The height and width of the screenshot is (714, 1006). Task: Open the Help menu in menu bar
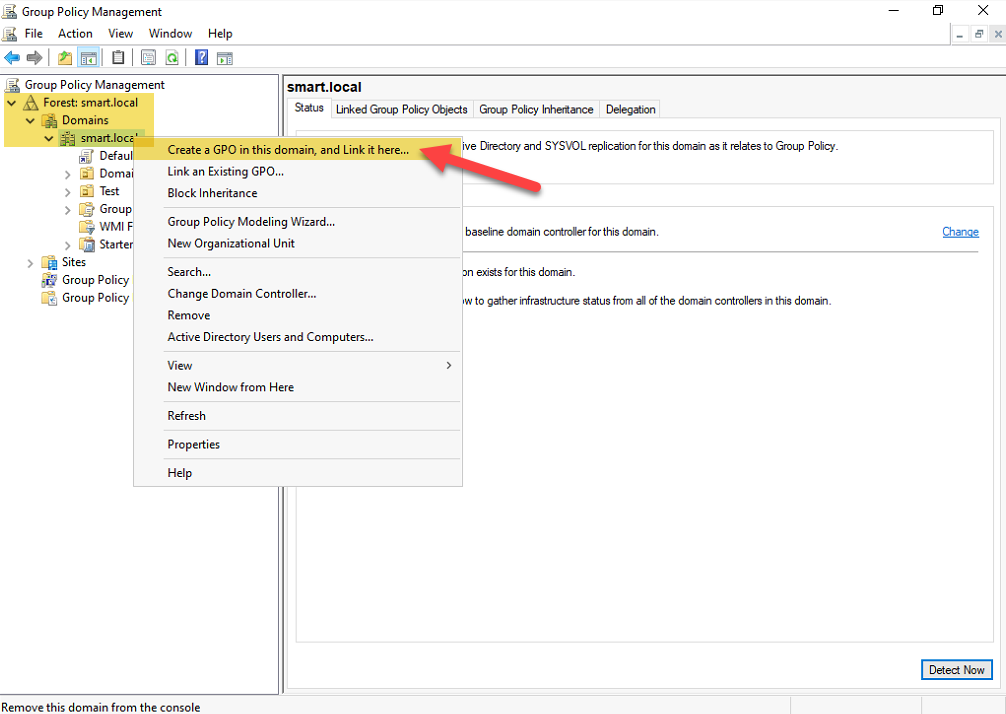220,33
